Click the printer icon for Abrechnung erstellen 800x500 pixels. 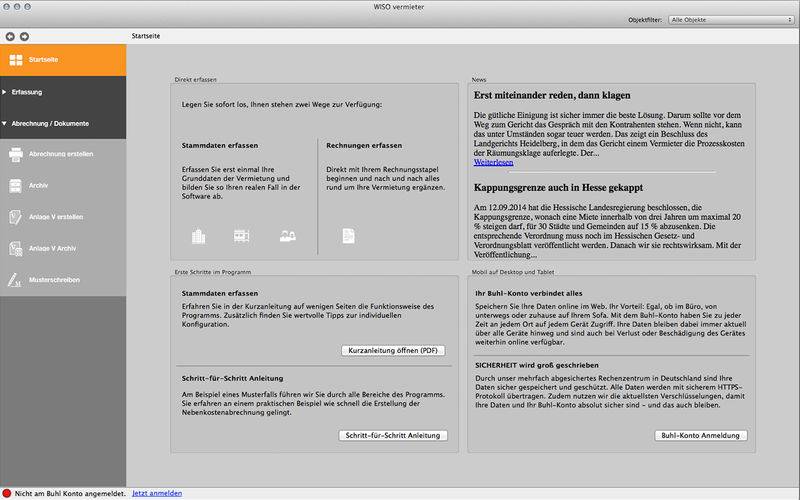pos(16,154)
